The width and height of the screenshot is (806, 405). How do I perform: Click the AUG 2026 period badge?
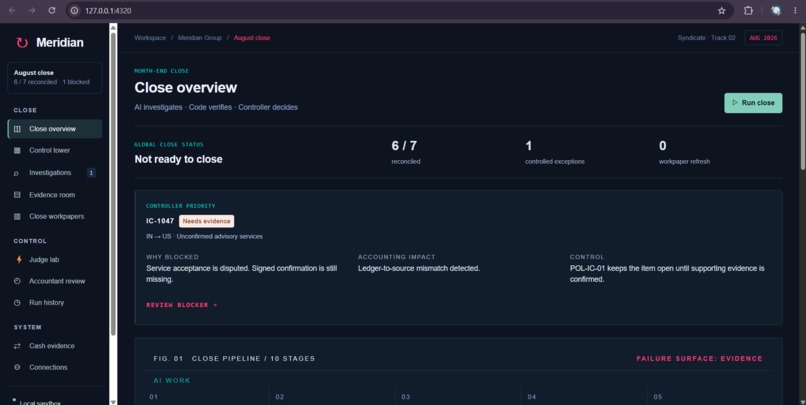[x=763, y=38]
